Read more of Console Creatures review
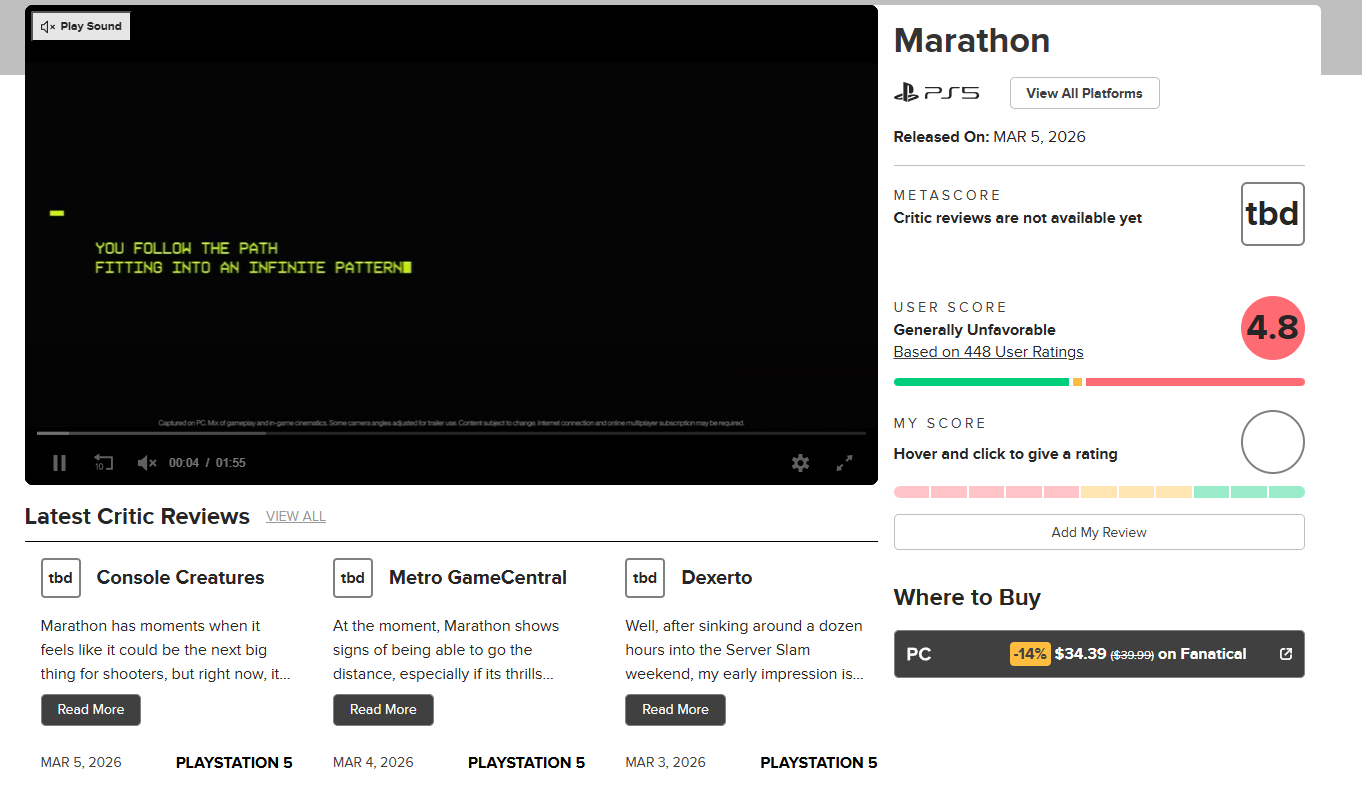 (91, 710)
